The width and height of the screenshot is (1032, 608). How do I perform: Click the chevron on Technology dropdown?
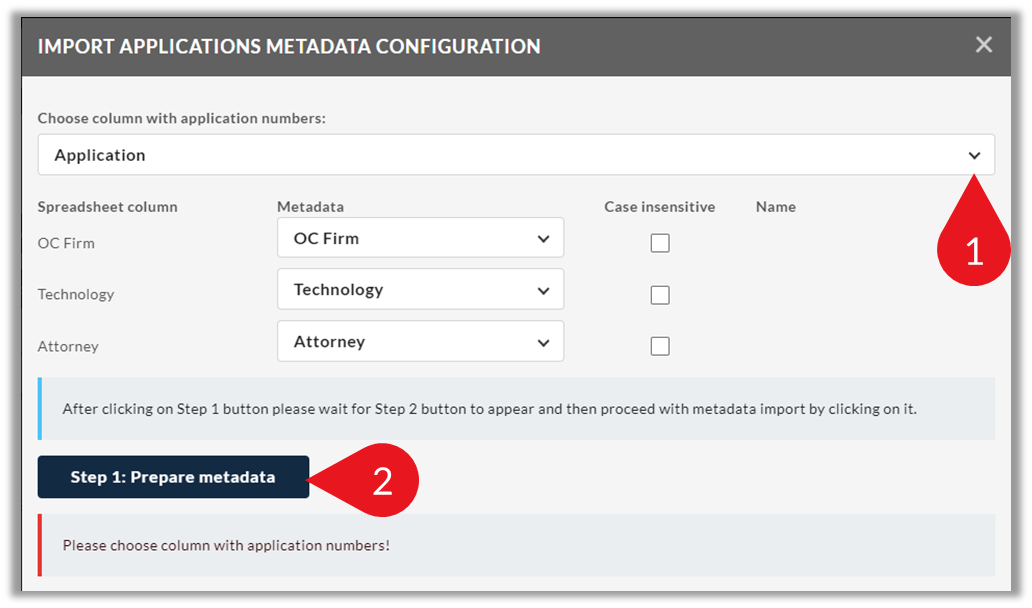tap(544, 289)
